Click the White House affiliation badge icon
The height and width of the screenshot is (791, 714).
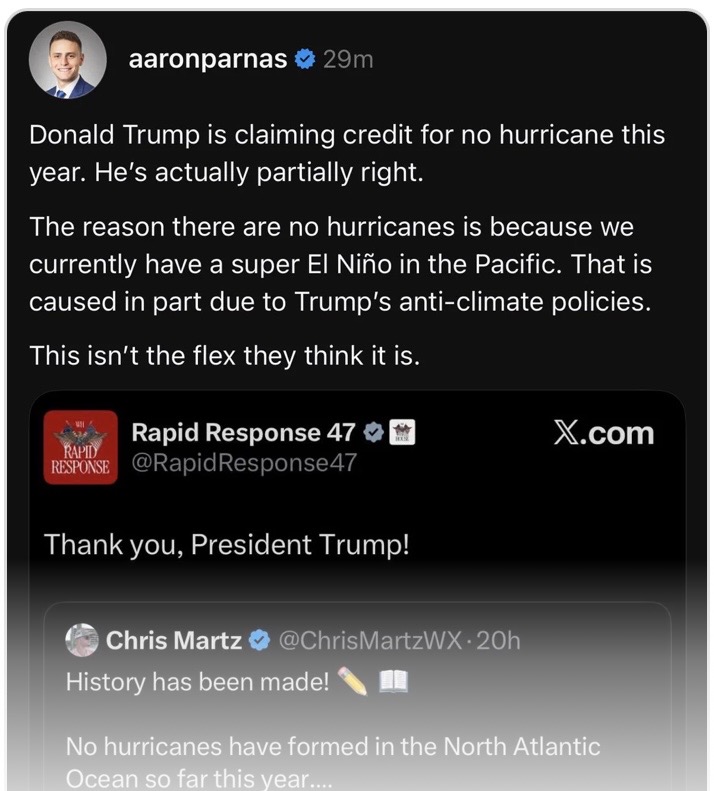pyautogui.click(x=402, y=432)
